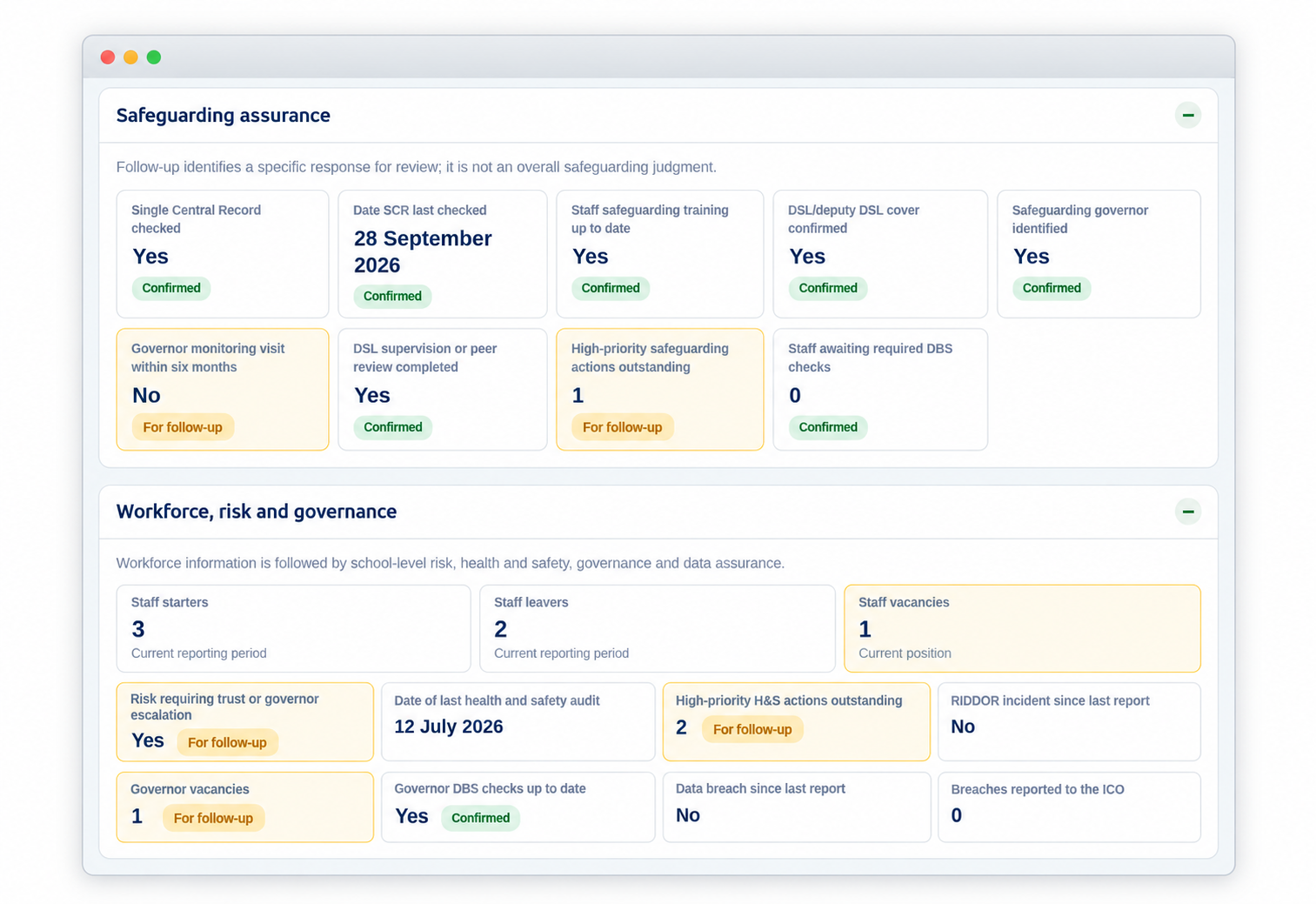This screenshot has height=904, width=1316.
Task: Collapse the Workforce, risk and governance section
Action: (1187, 512)
